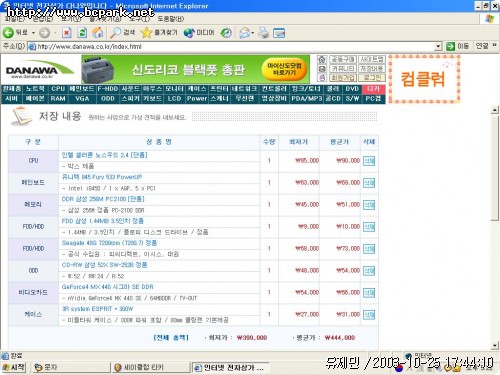
Task: Select the 메인보드 category tab
Action: [x=82, y=89]
